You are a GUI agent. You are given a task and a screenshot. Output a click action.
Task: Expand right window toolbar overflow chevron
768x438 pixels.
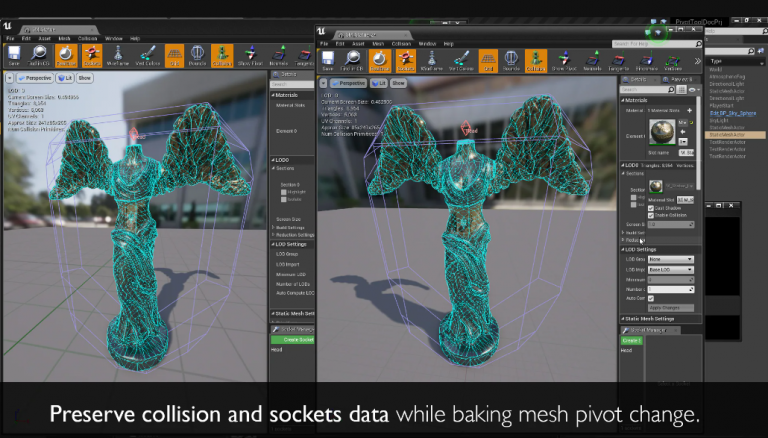[x=697, y=61]
